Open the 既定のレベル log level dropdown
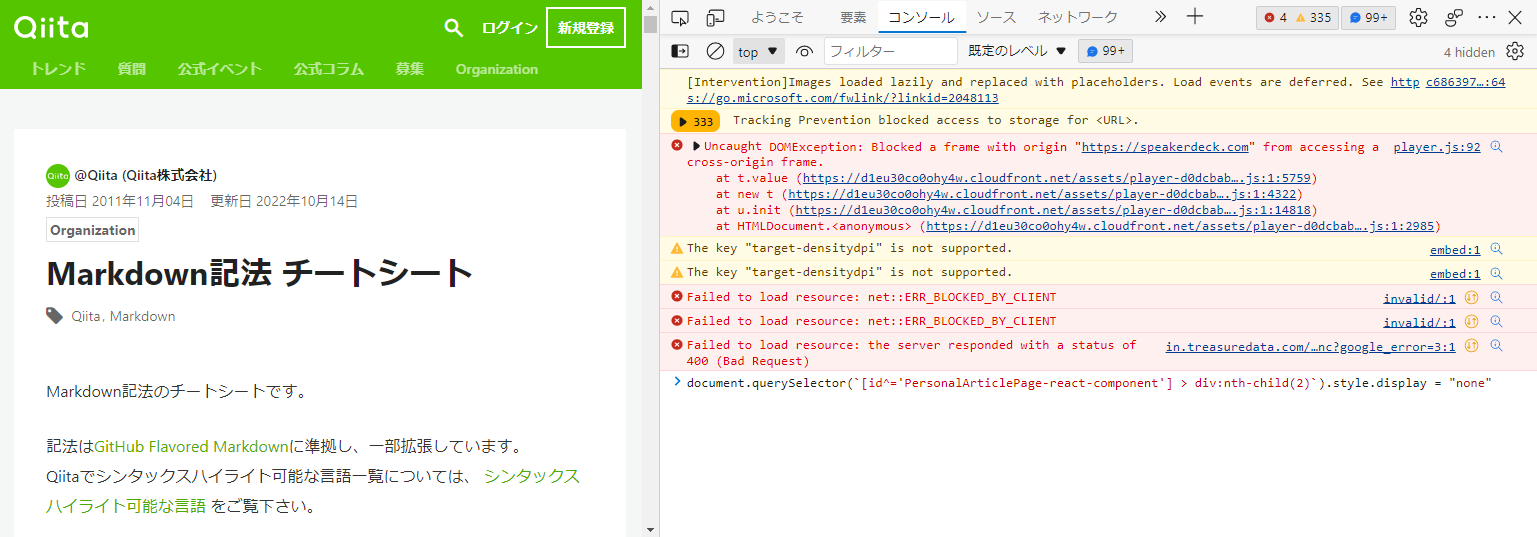 tap(1017, 51)
